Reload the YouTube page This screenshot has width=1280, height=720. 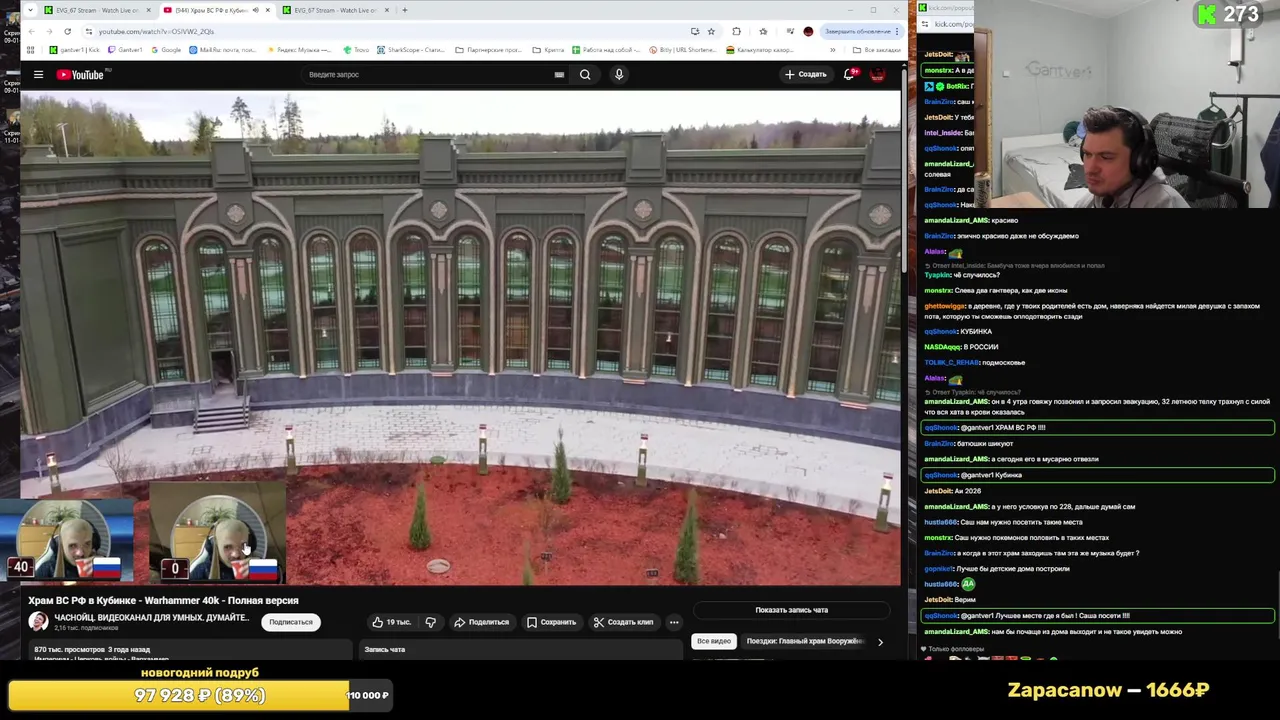click(x=68, y=31)
